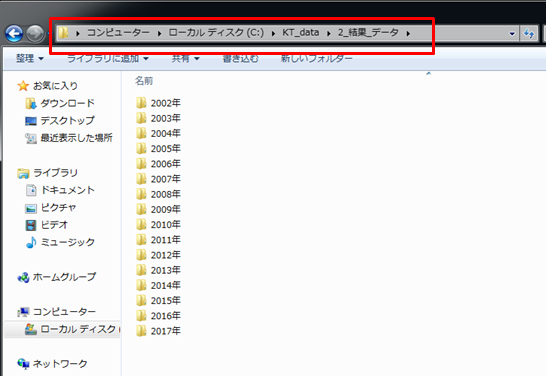The width and height of the screenshot is (546, 376).
Task: Click the ホームグループ icon
Action: (23, 277)
